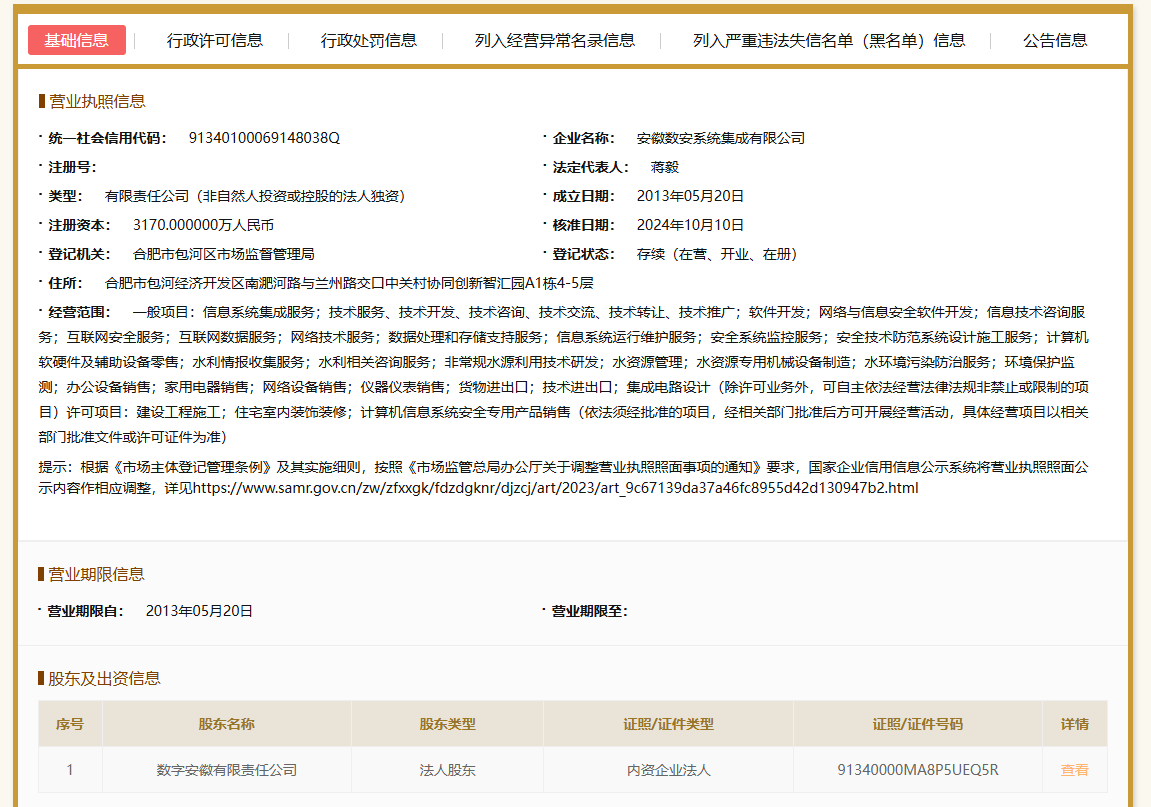The height and width of the screenshot is (807, 1151).
Task: Click shareholder name 数字安徽有限责任公司
Action: (x=227, y=770)
